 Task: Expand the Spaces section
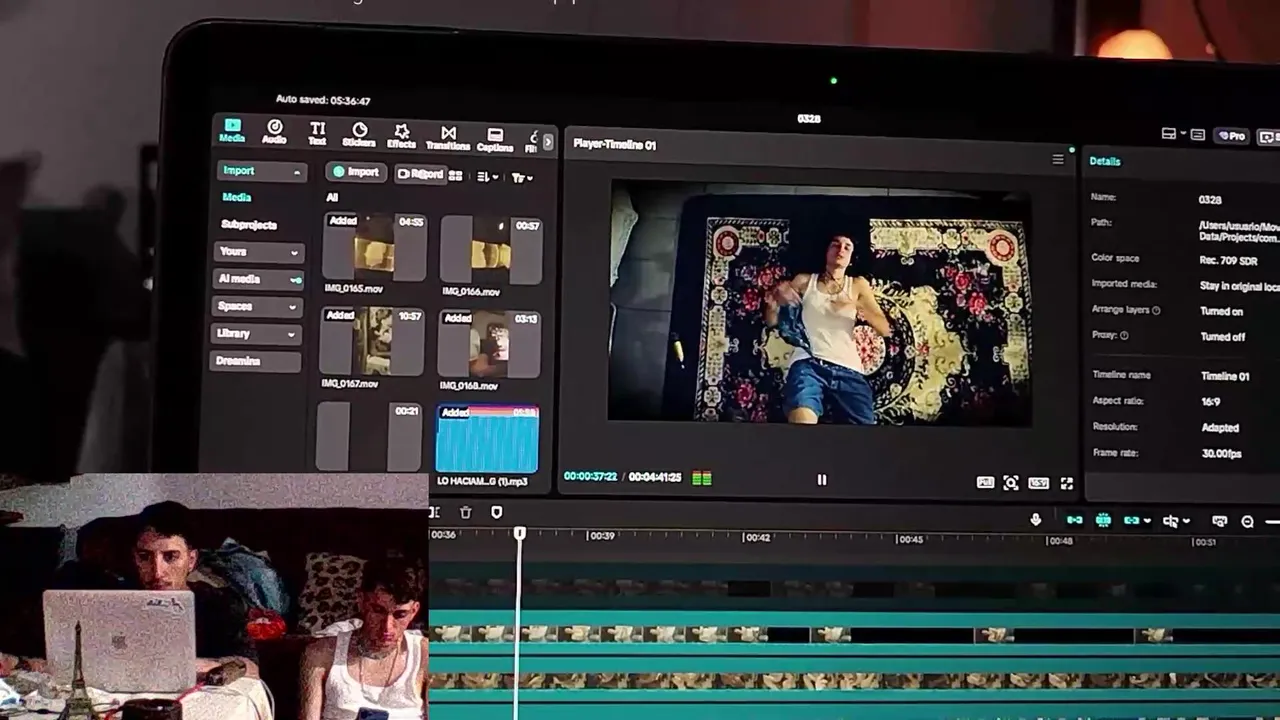pos(257,306)
